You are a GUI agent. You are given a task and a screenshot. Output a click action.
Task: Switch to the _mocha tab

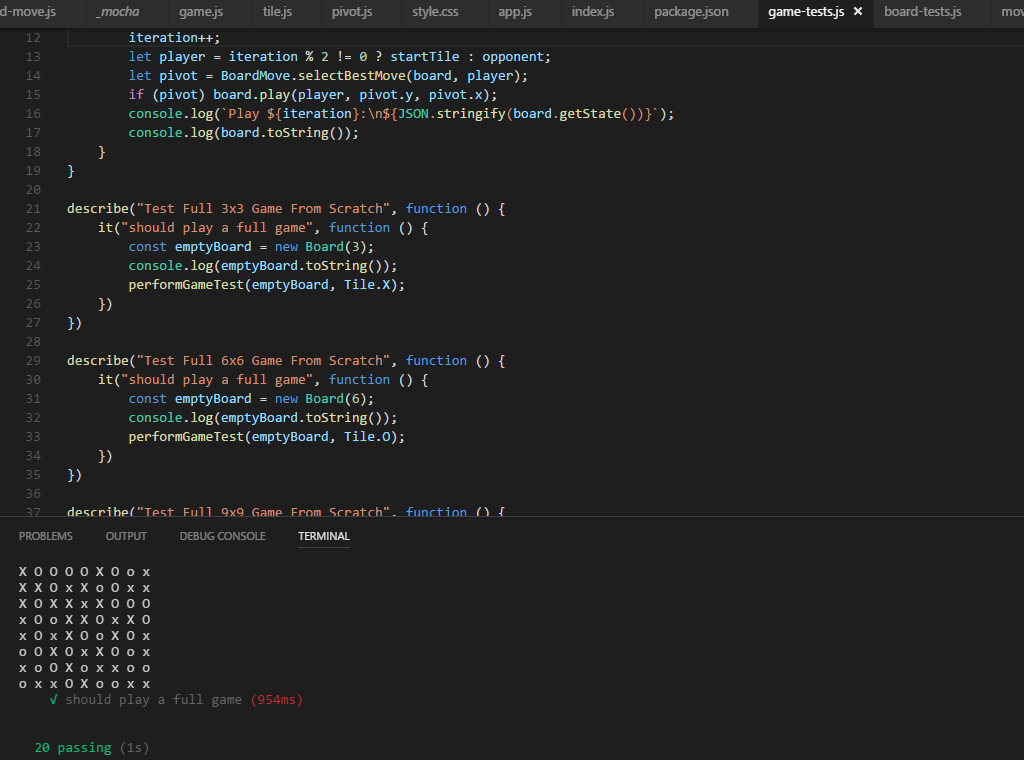(x=118, y=12)
